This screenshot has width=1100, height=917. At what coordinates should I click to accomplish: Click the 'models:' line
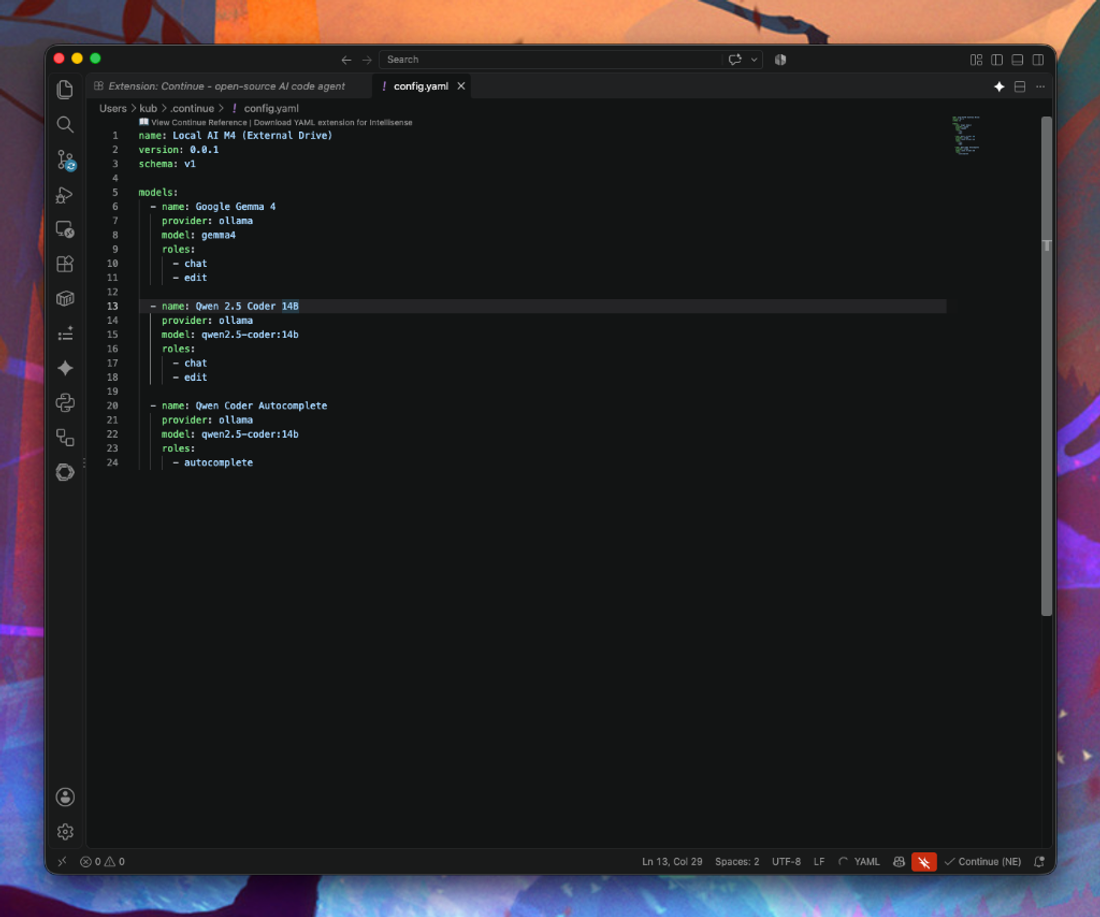click(158, 192)
